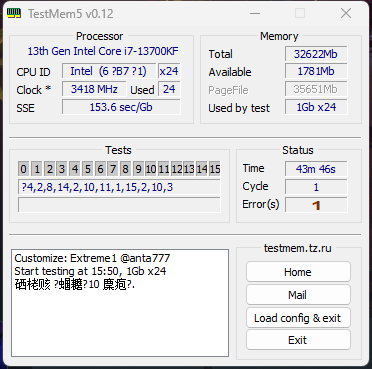Close the TestMem5 window

[x=346, y=13]
